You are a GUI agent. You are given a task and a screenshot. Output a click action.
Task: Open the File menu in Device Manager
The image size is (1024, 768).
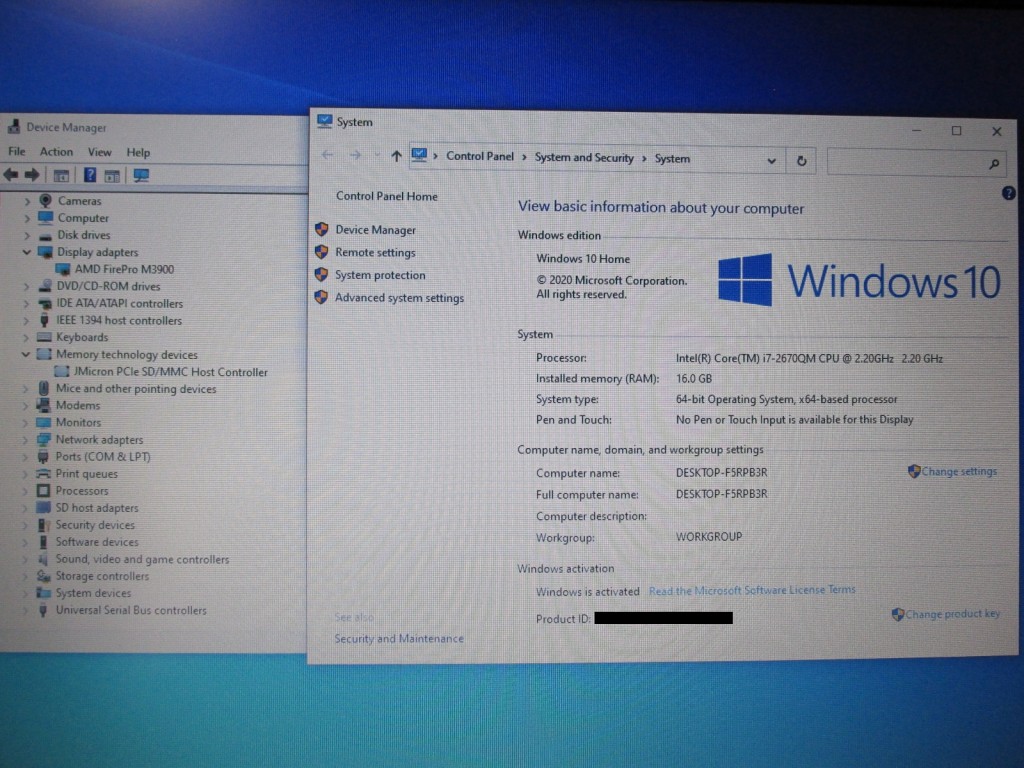[x=17, y=152]
